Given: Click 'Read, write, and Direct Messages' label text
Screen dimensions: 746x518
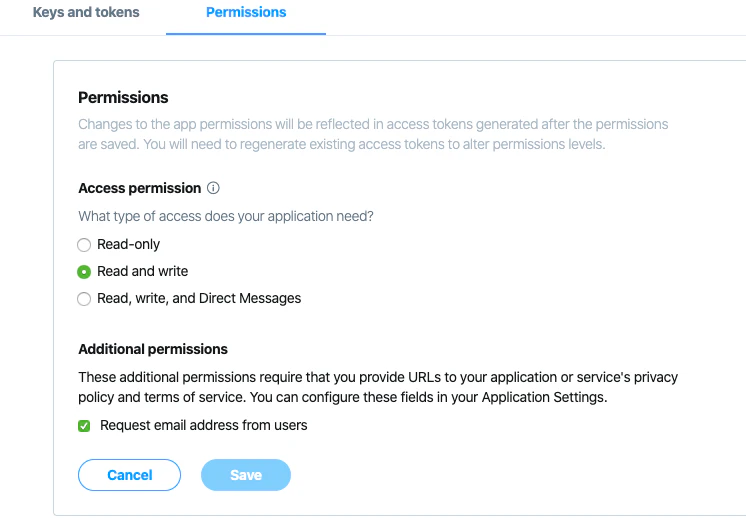Looking at the screenshot, I should click(x=199, y=298).
